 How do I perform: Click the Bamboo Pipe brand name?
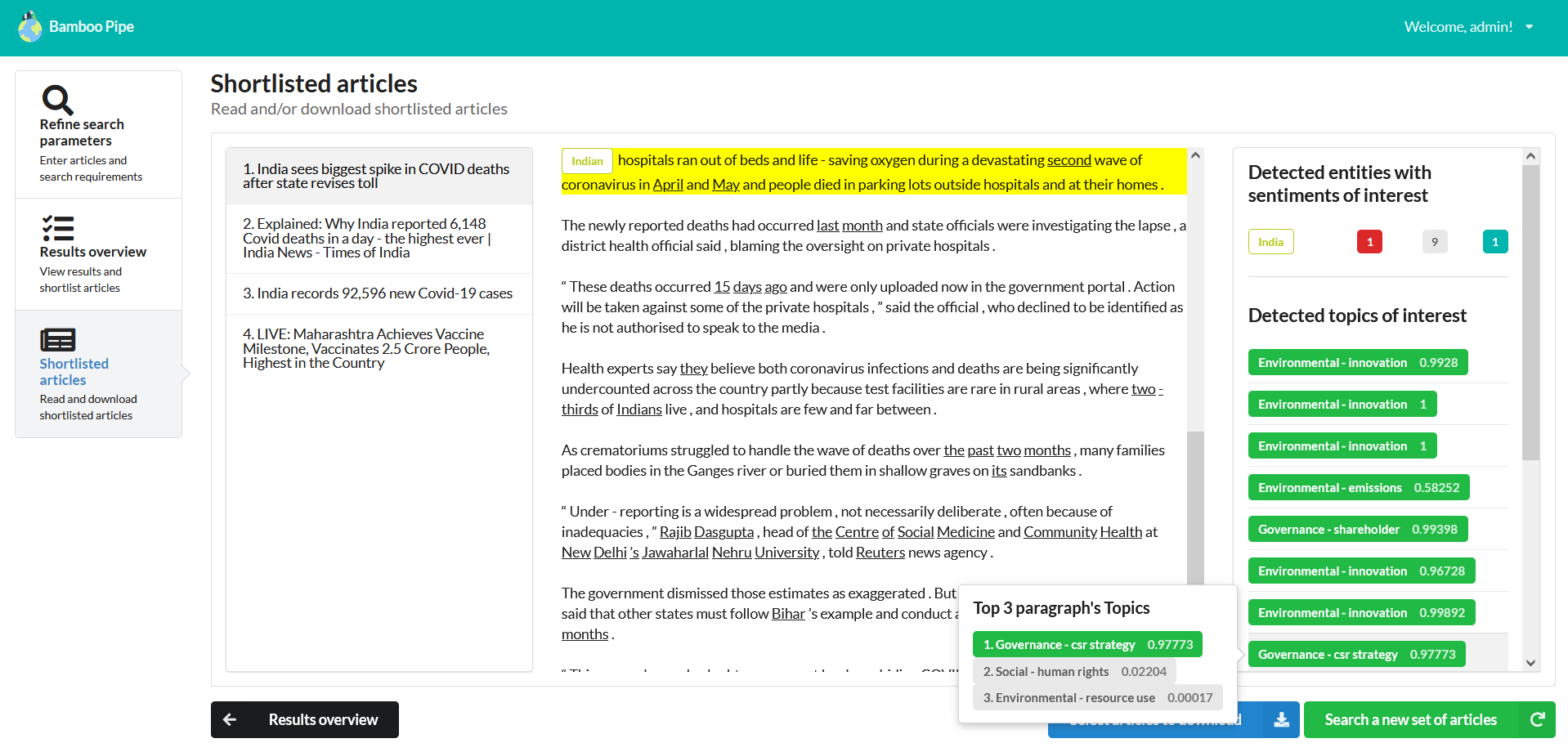pos(92,27)
